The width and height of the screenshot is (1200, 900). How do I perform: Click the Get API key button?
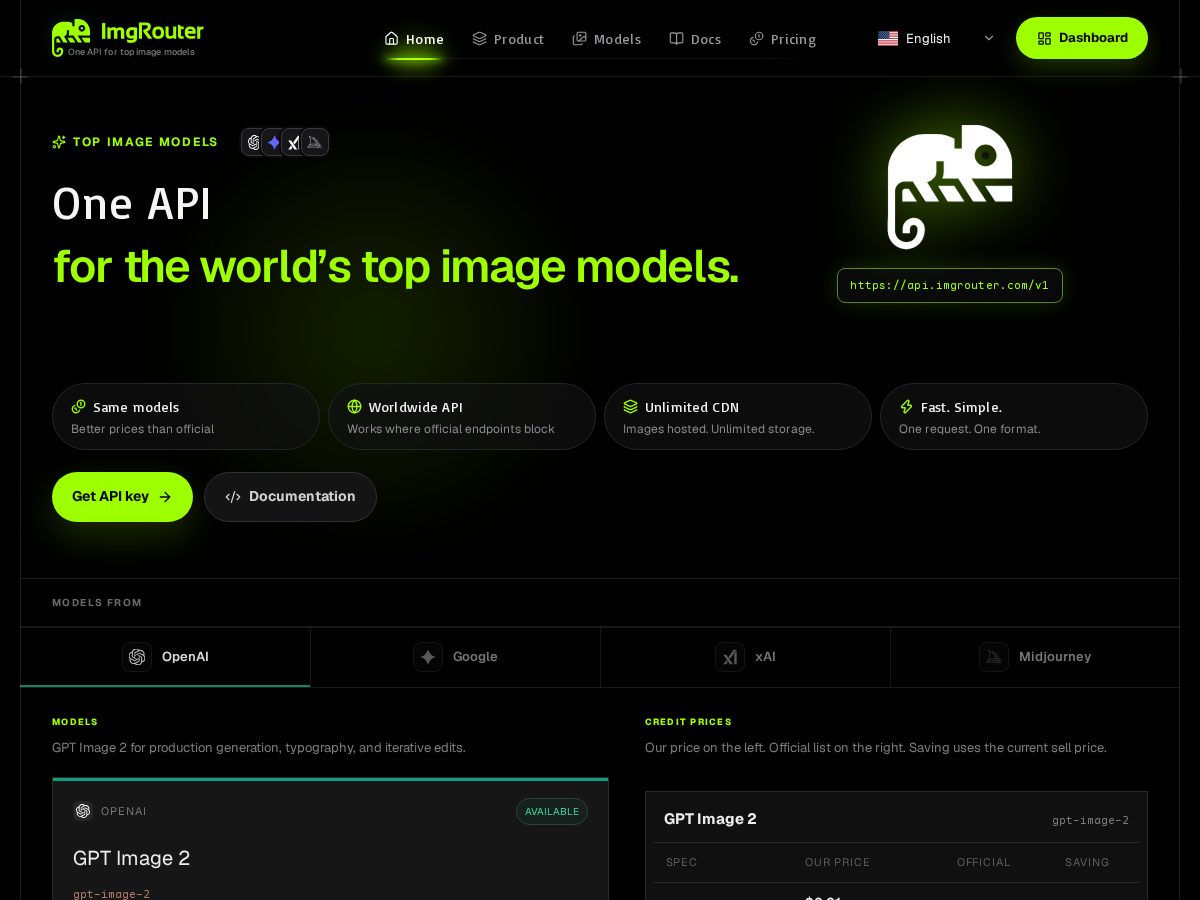click(122, 497)
